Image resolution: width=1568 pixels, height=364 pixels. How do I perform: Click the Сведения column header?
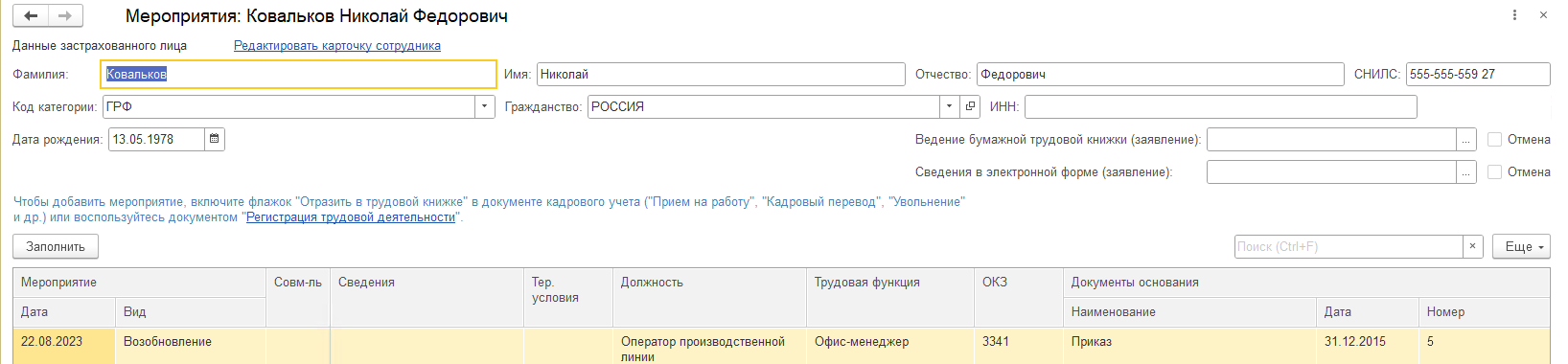click(x=427, y=298)
